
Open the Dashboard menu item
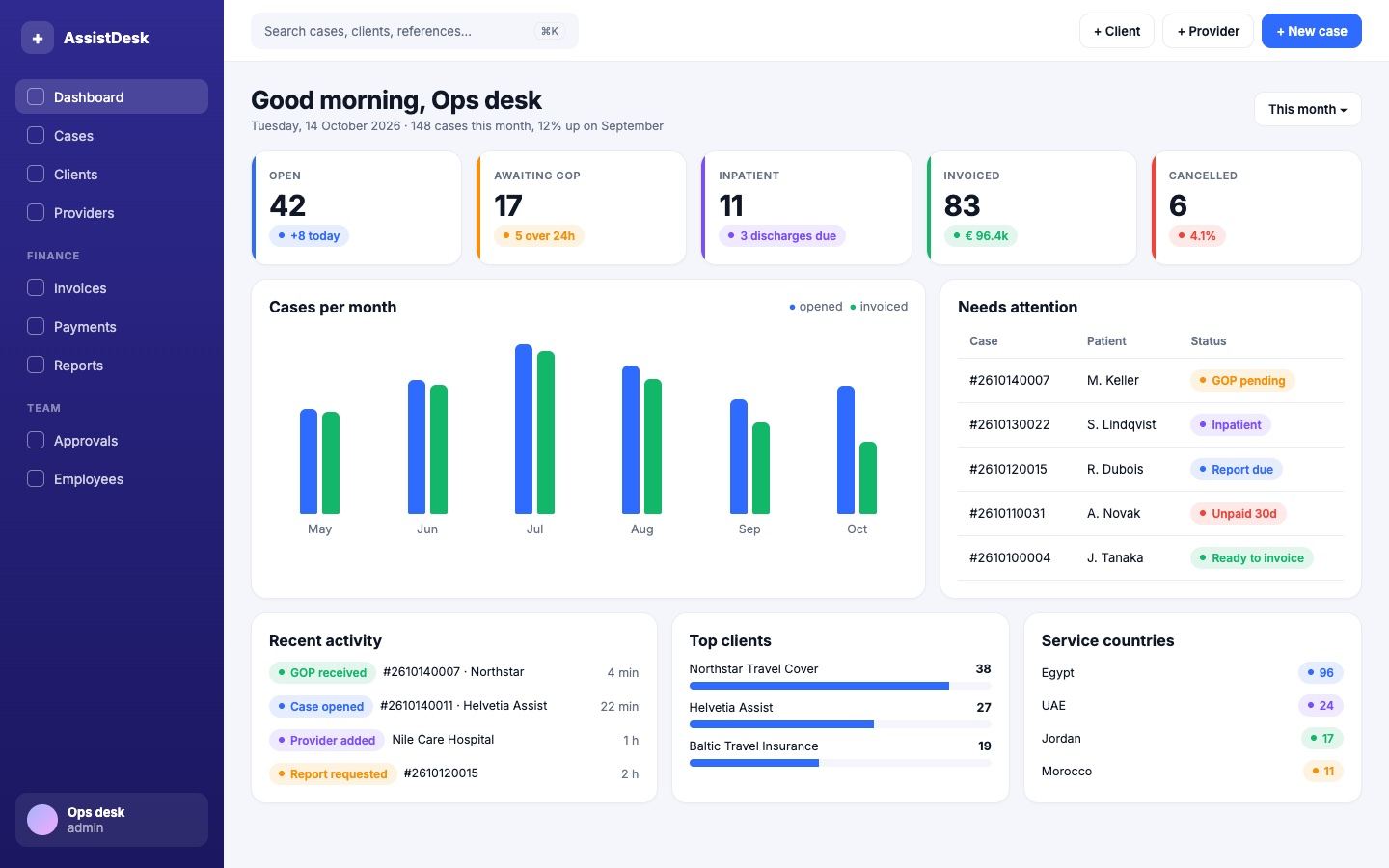click(x=112, y=96)
